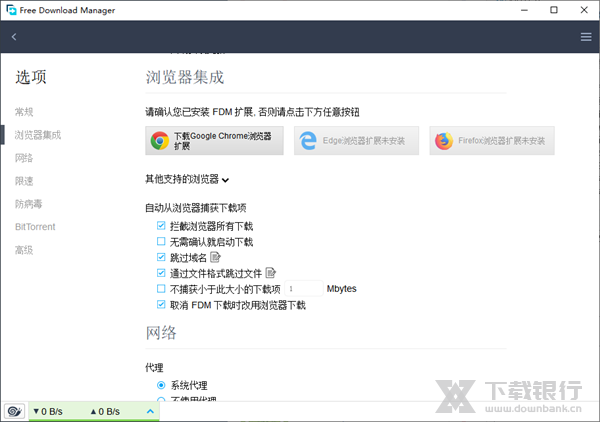Toggle snail mode icon in status bar
The image size is (600, 422).
tap(15, 412)
